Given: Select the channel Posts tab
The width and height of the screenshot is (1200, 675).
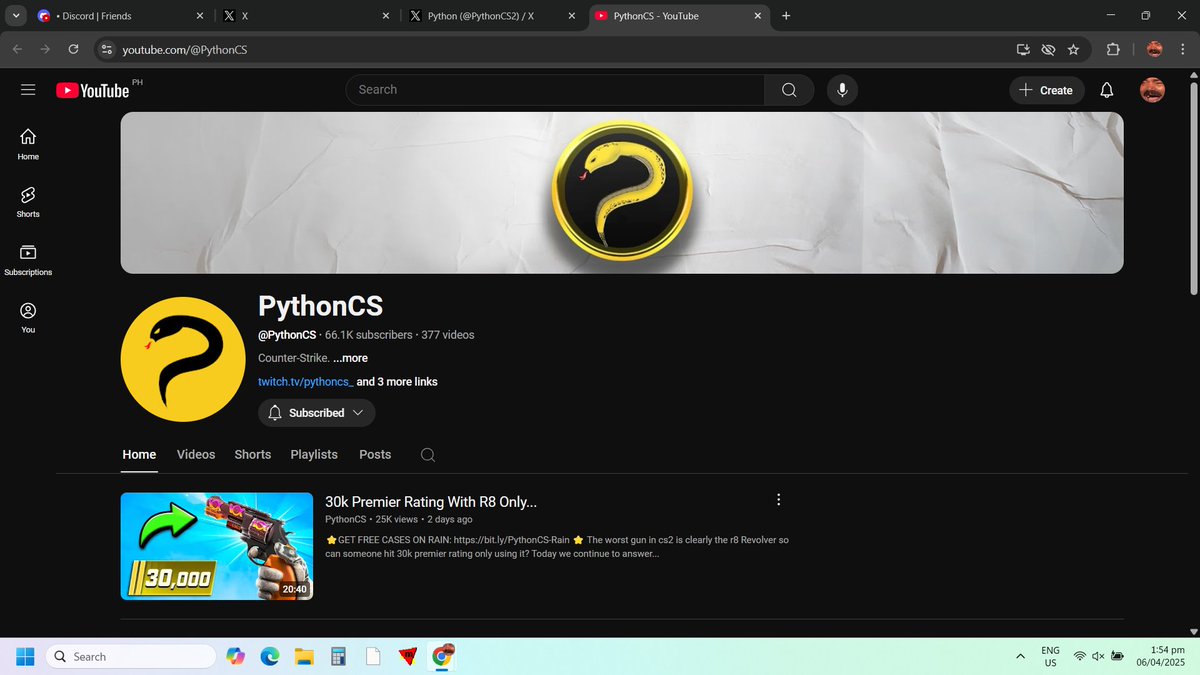Looking at the screenshot, I should (x=375, y=454).
